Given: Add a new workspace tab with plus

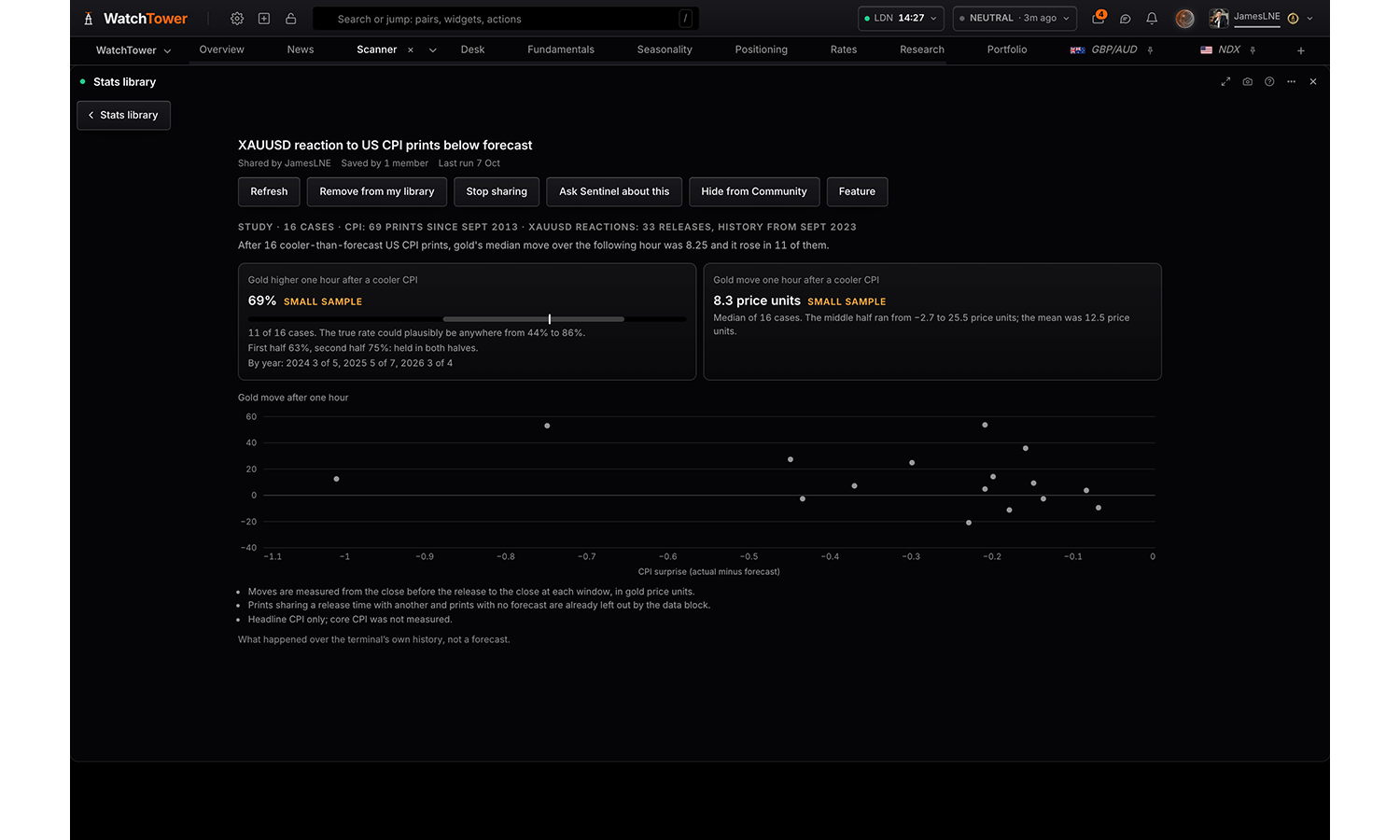Looking at the screenshot, I should pos(1301,50).
